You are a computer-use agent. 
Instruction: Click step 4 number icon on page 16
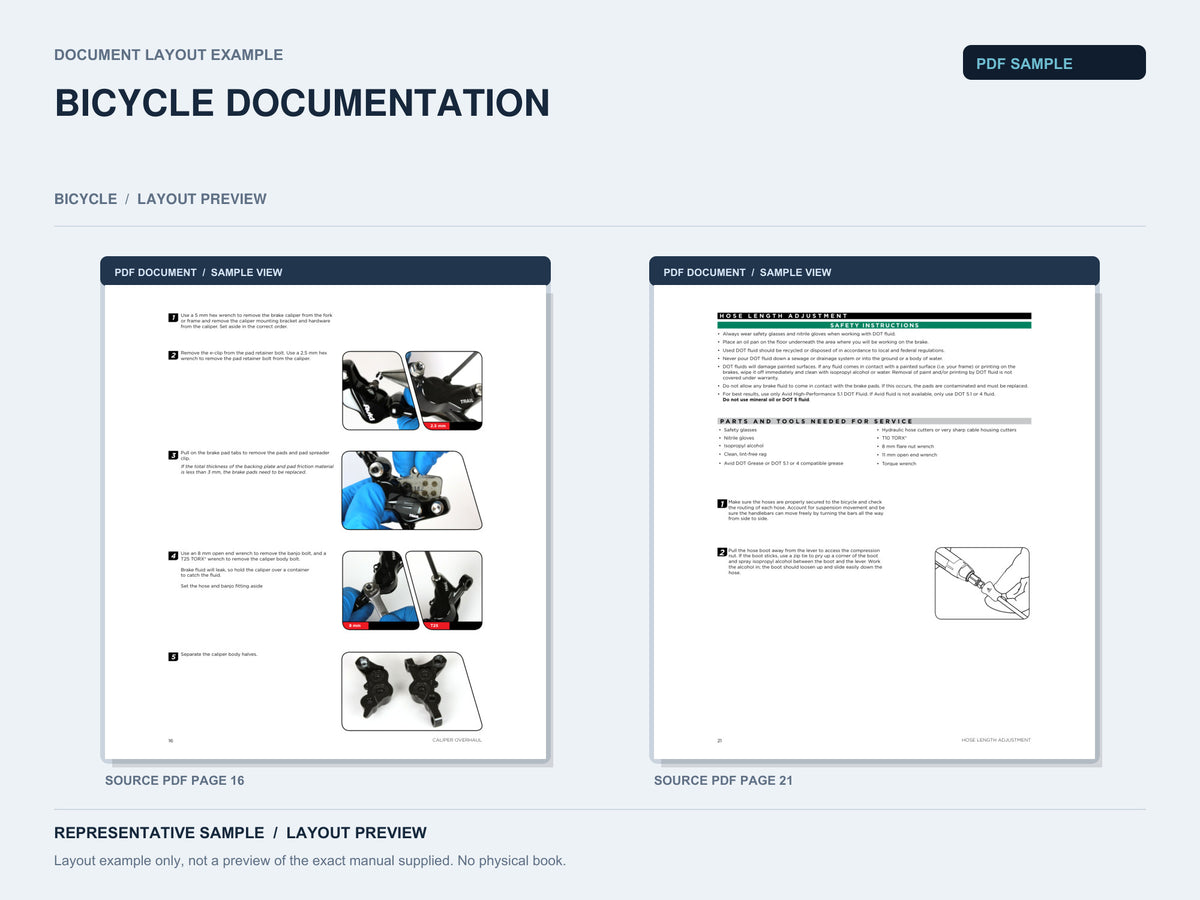(173, 555)
